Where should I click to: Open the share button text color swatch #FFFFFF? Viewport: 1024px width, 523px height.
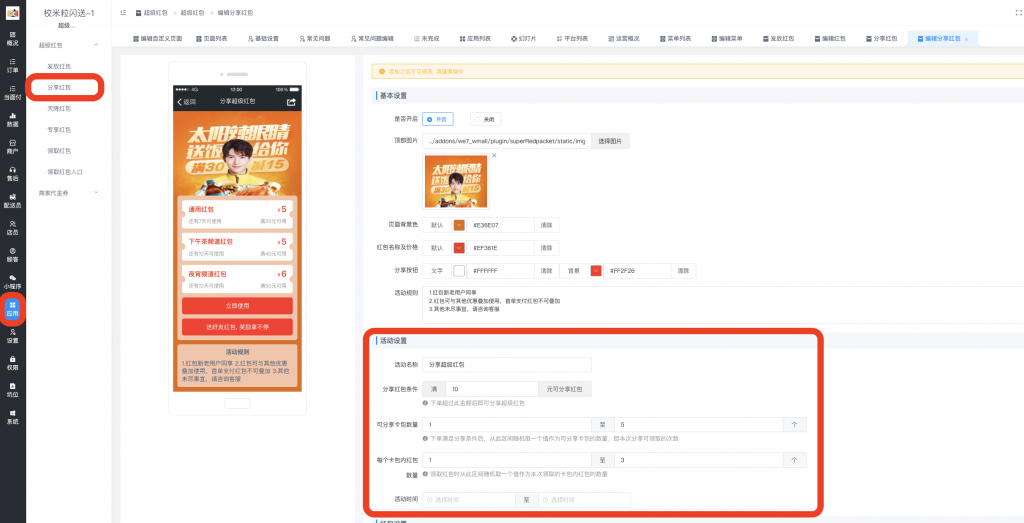pos(459,270)
